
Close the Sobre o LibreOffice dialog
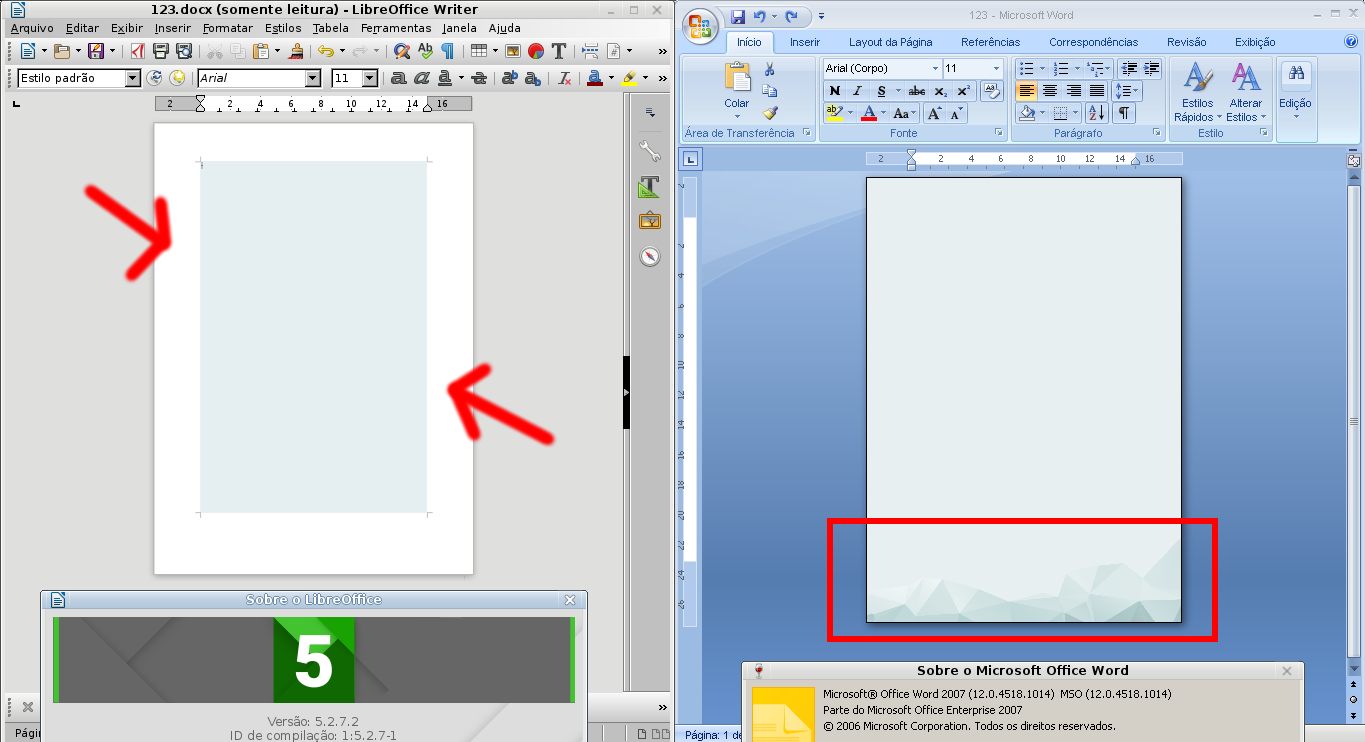click(x=570, y=600)
